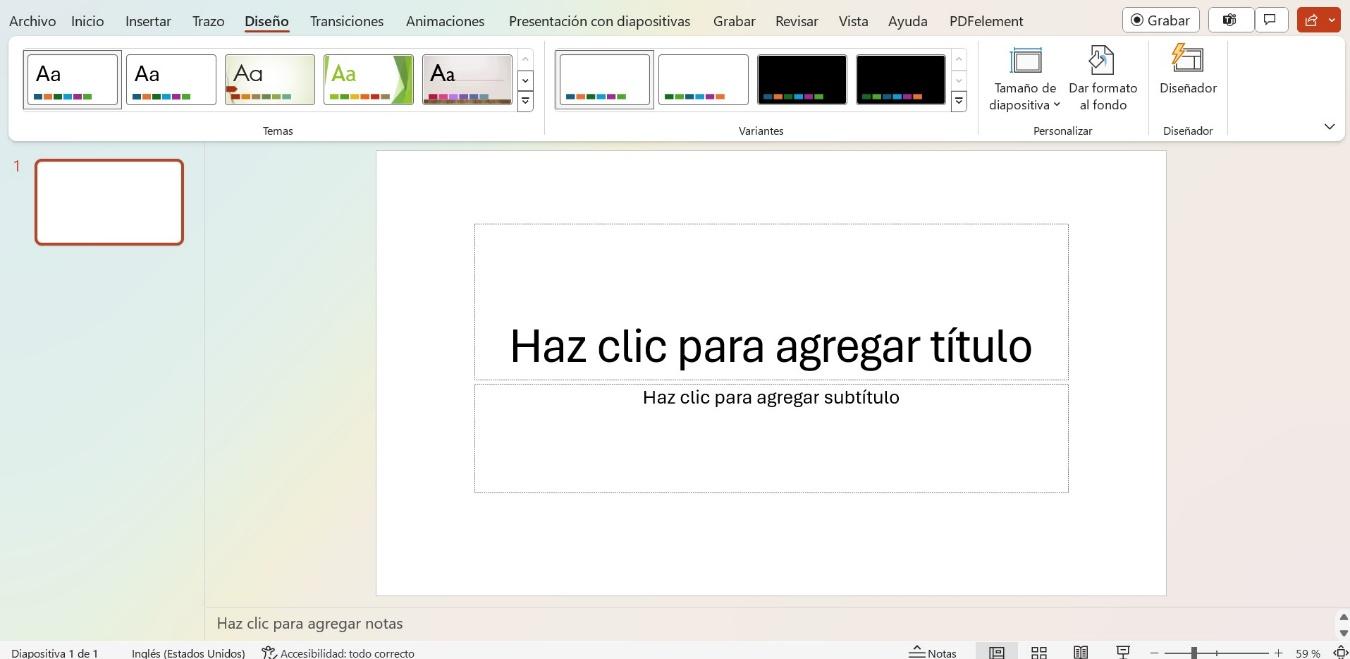
Task: Toggle fit slide to current window
Action: coord(1341,652)
